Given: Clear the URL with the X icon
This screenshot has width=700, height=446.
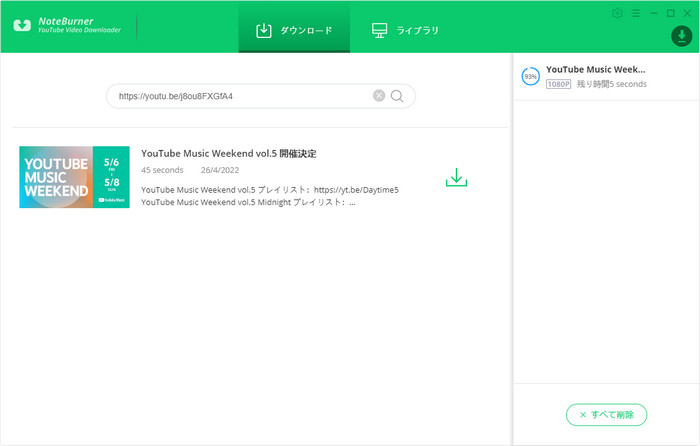Looking at the screenshot, I should pos(379,96).
